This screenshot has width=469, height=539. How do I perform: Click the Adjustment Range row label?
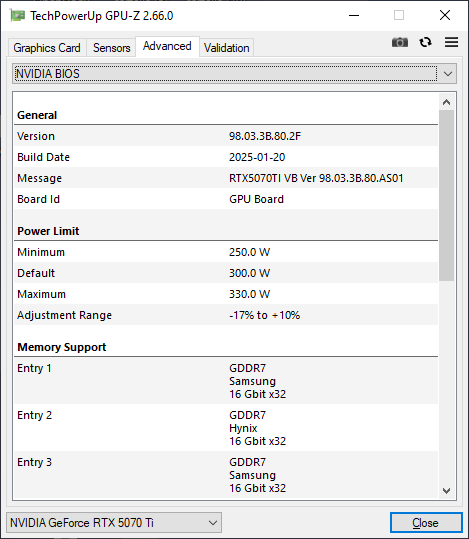pos(64,315)
